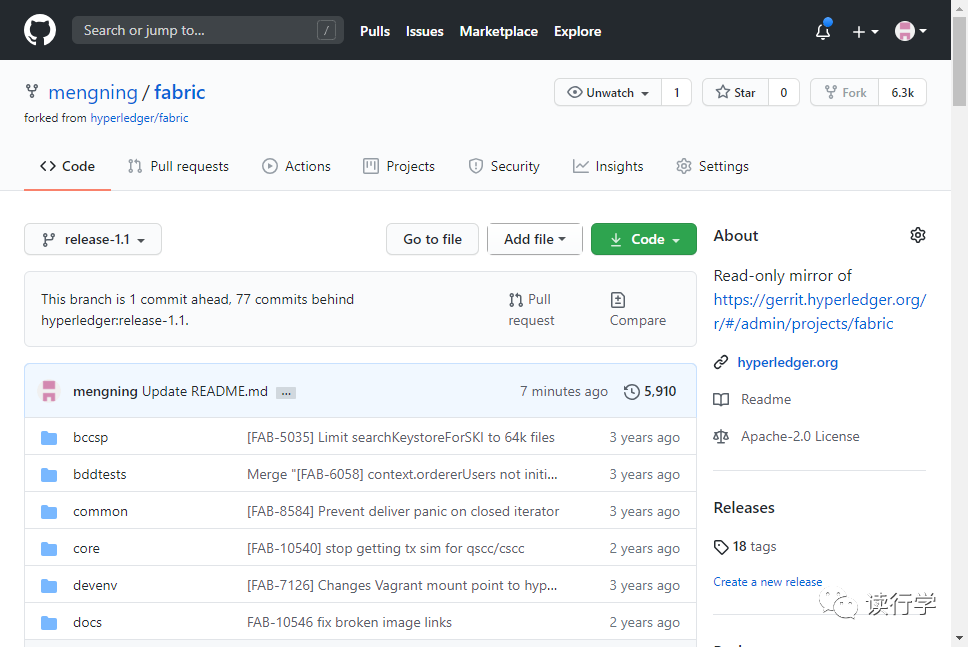Expand the release-1.1 branch selector
Screen dimensions: 968x647
coord(93,239)
